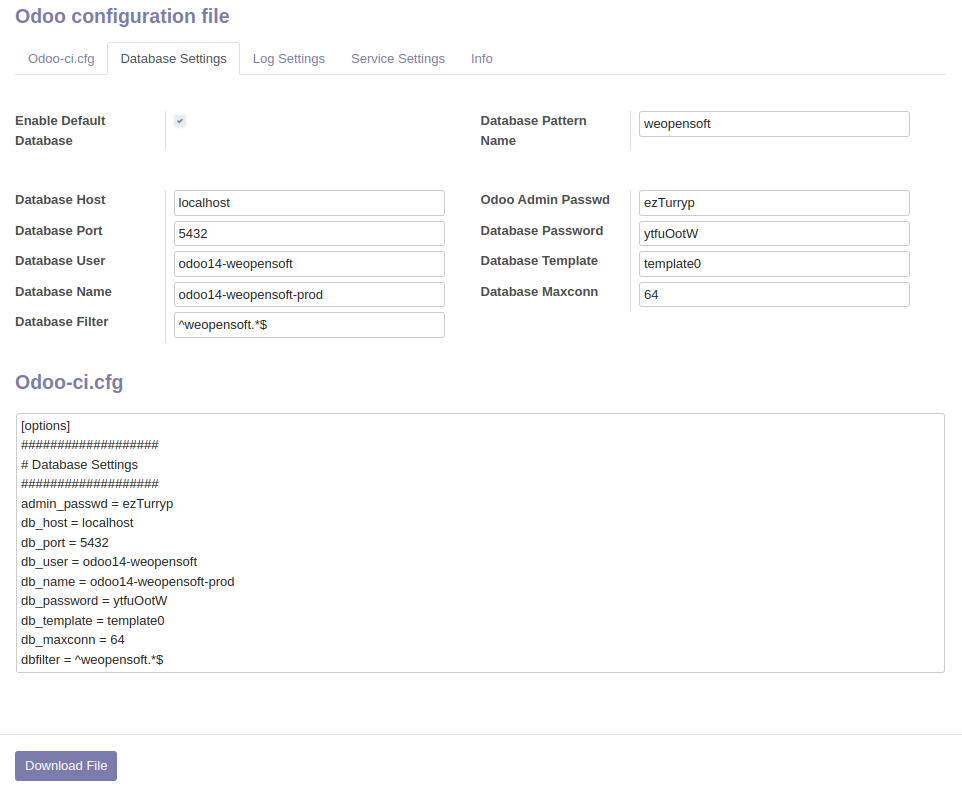The height and width of the screenshot is (790, 962).
Task: Open the Odoo-ci.cfg tab
Action: (x=61, y=59)
